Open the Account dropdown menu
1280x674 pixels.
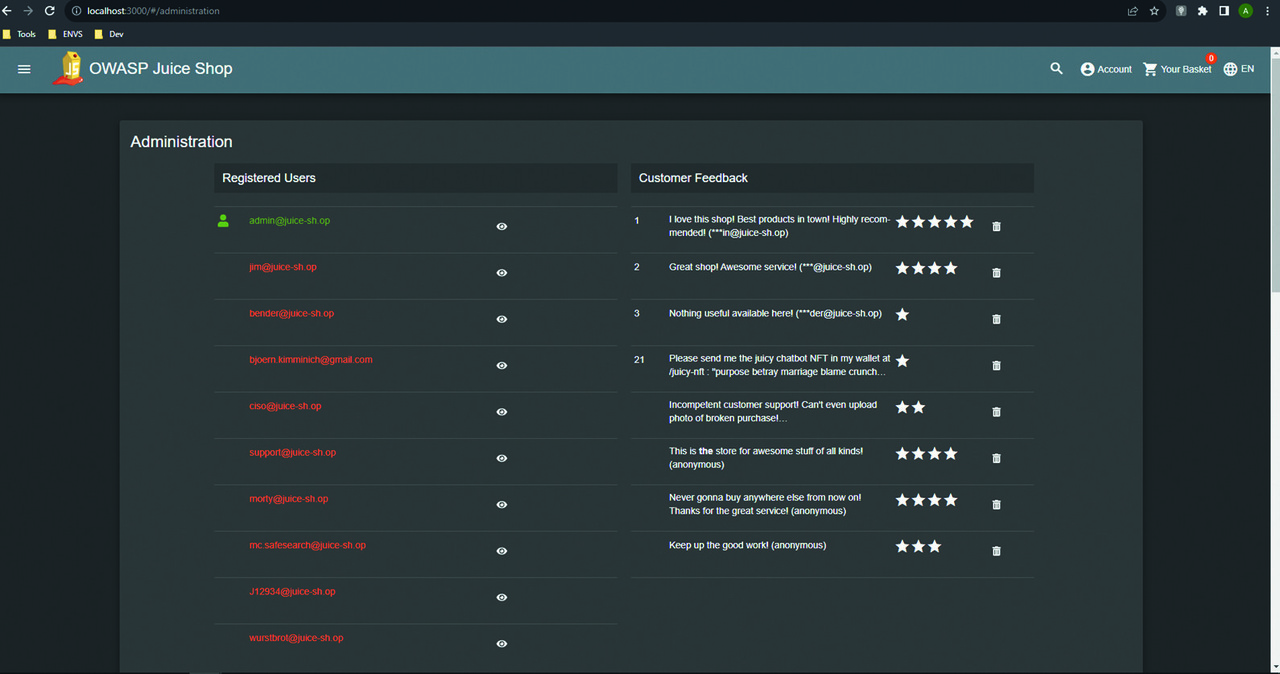click(1106, 69)
